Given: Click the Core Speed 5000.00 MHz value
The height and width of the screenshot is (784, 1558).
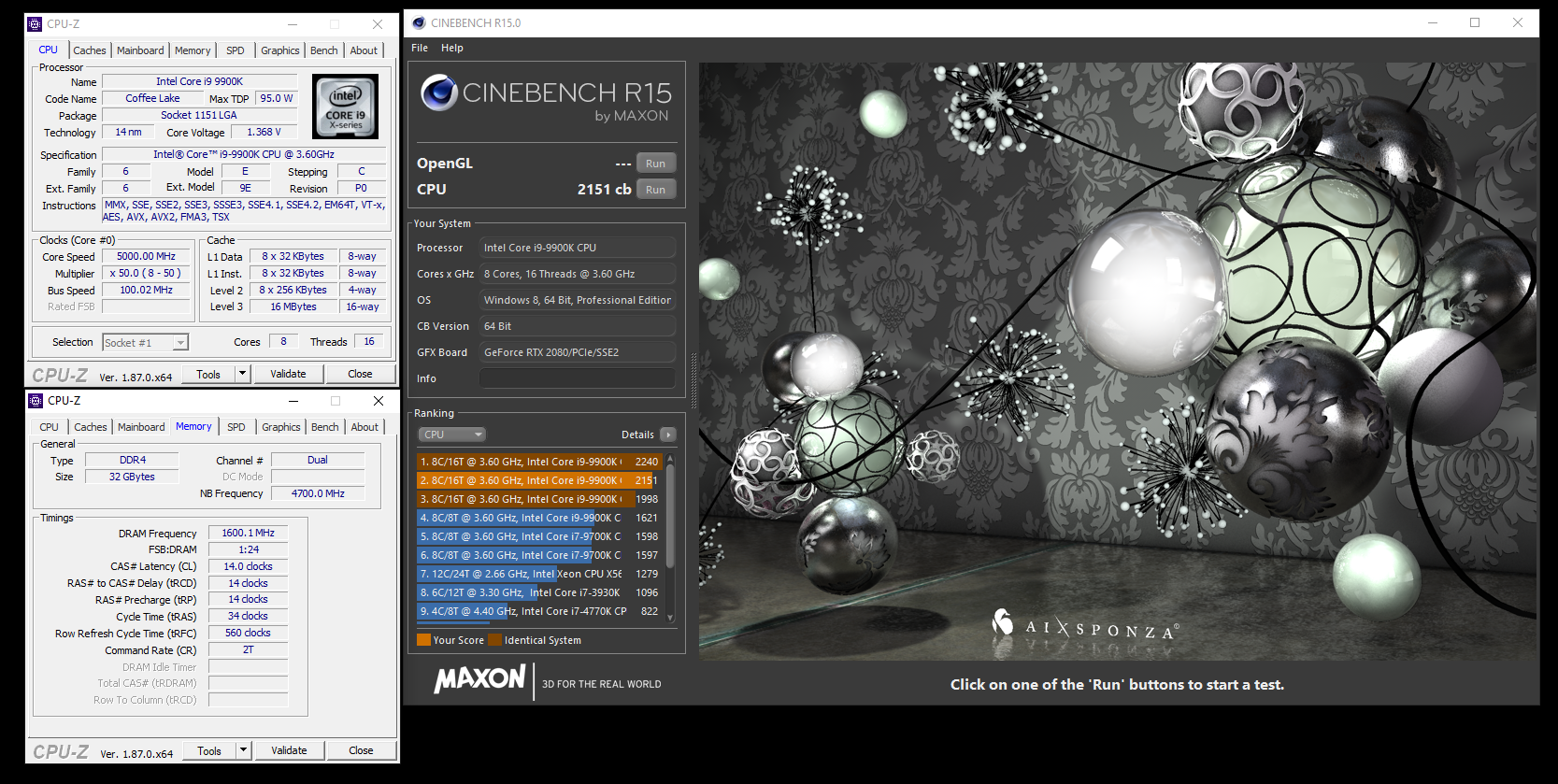Looking at the screenshot, I should tap(146, 256).
